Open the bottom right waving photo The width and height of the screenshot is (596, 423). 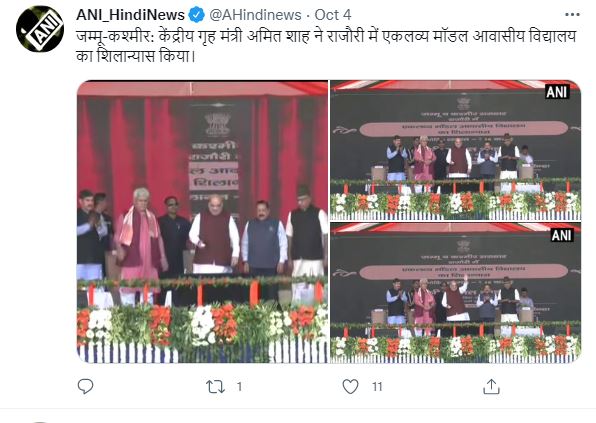click(x=455, y=293)
